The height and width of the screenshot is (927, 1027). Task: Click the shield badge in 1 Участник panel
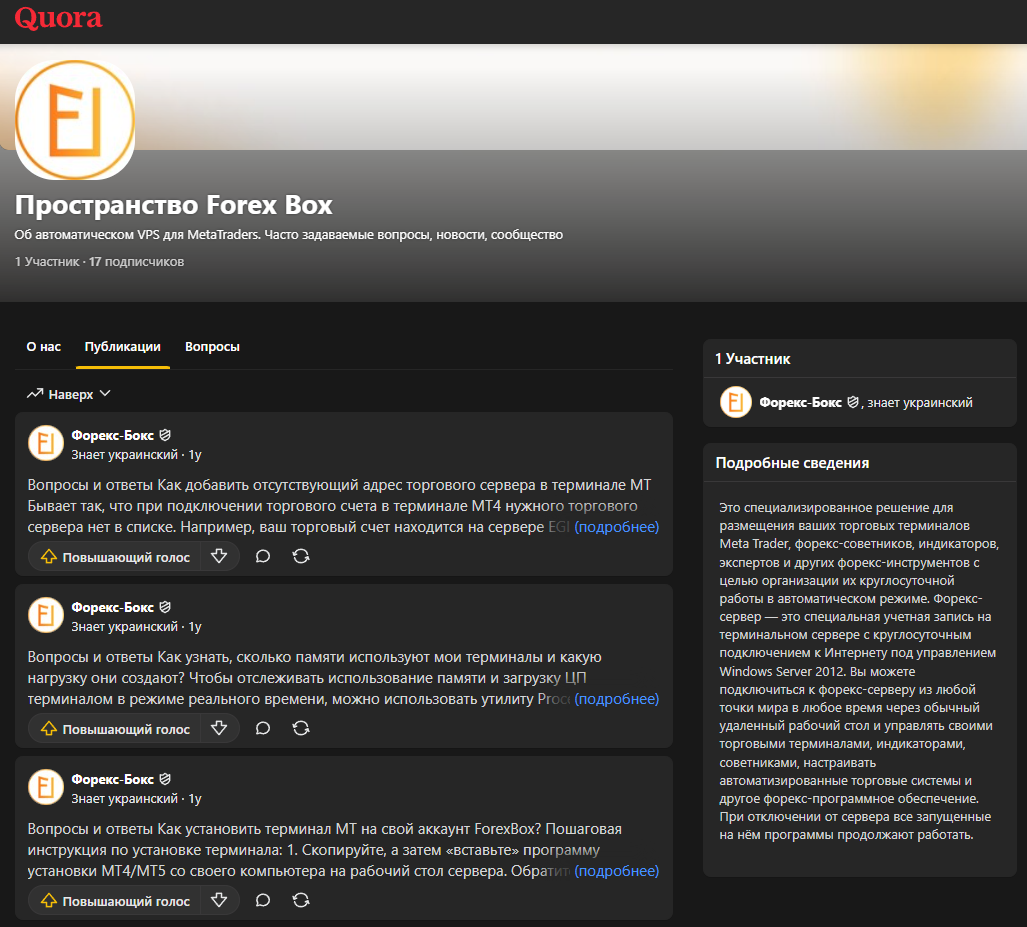click(853, 402)
